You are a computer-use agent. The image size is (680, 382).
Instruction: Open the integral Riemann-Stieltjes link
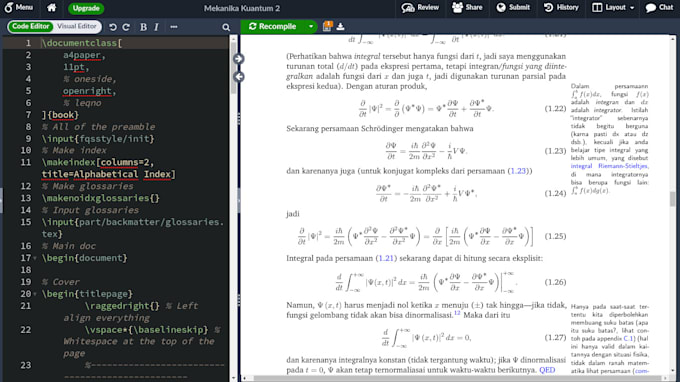pyautogui.click(x=609, y=166)
